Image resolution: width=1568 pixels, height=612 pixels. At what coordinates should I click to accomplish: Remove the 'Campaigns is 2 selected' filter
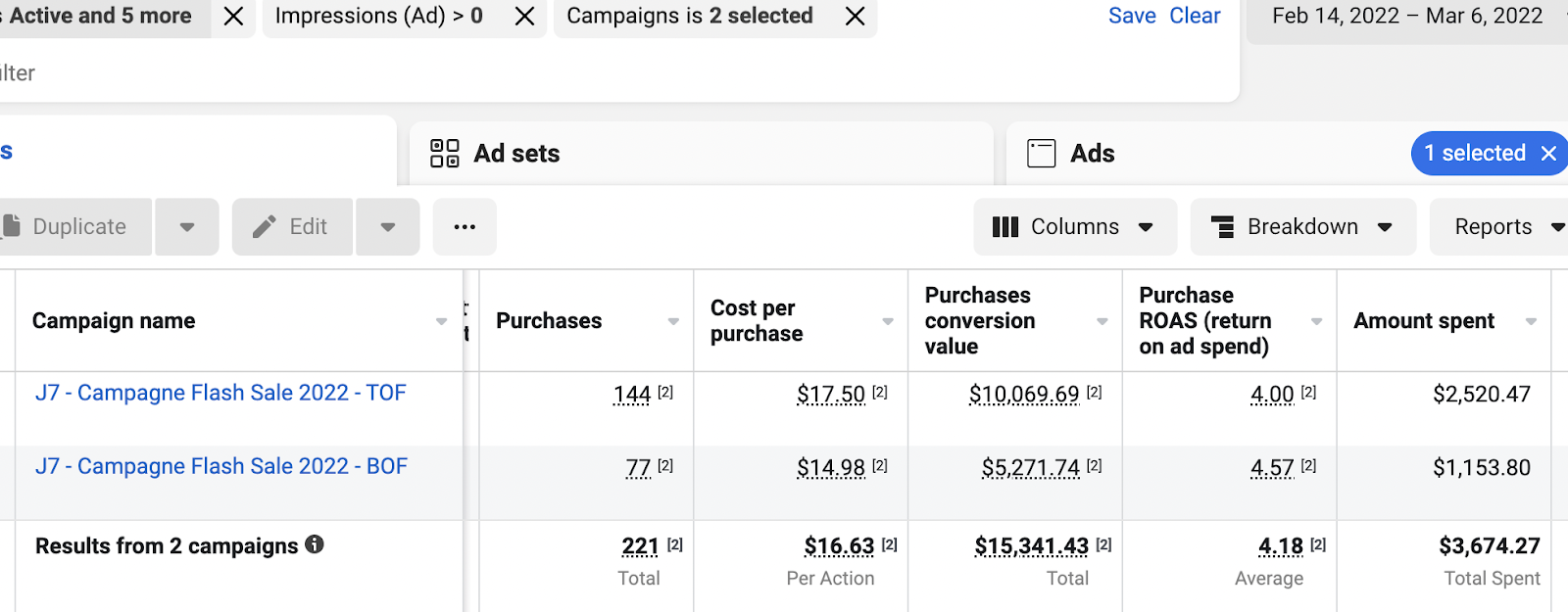855,17
